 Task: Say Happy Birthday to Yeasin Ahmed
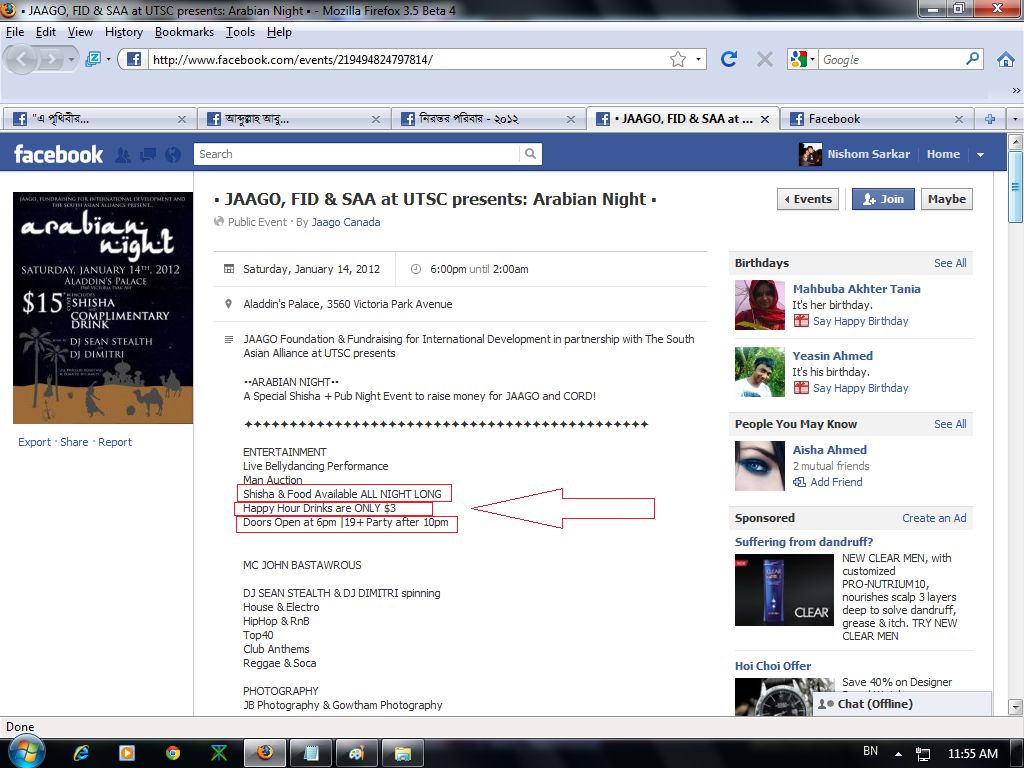tap(860, 388)
